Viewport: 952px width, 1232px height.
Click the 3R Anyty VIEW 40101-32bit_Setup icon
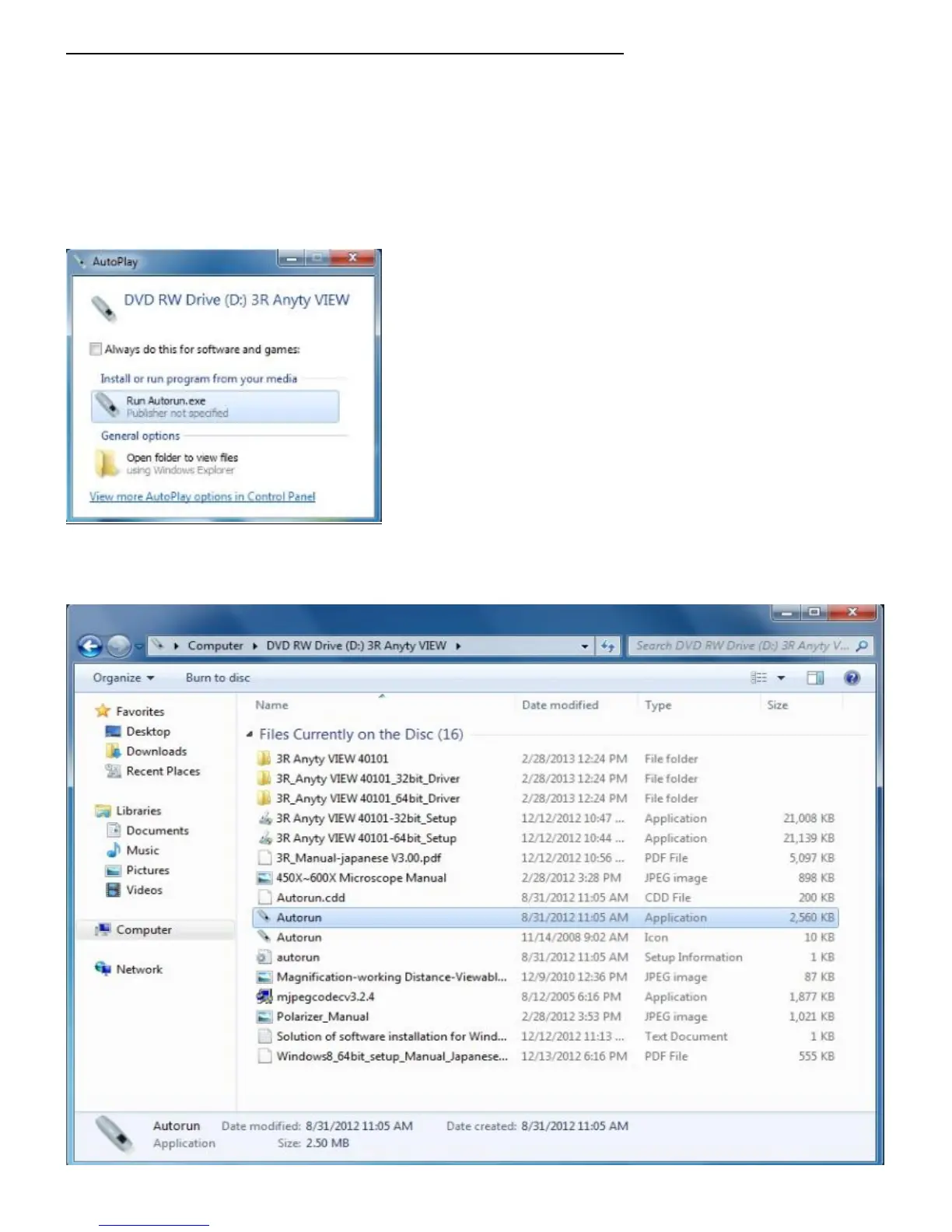coord(264,818)
